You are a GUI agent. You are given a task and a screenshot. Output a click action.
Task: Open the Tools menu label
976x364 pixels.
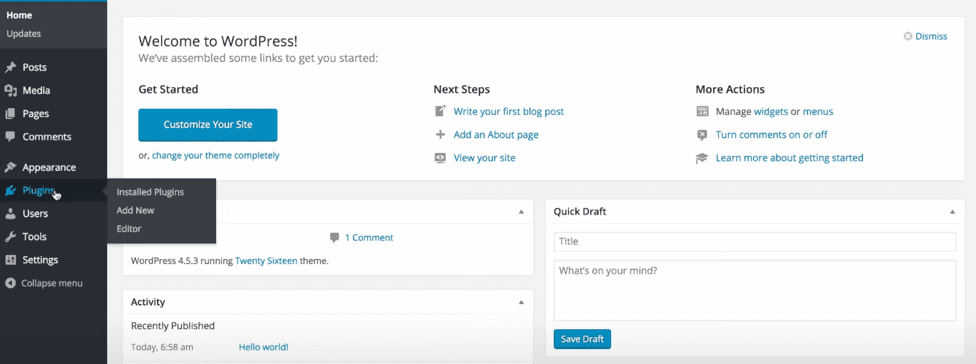point(34,236)
